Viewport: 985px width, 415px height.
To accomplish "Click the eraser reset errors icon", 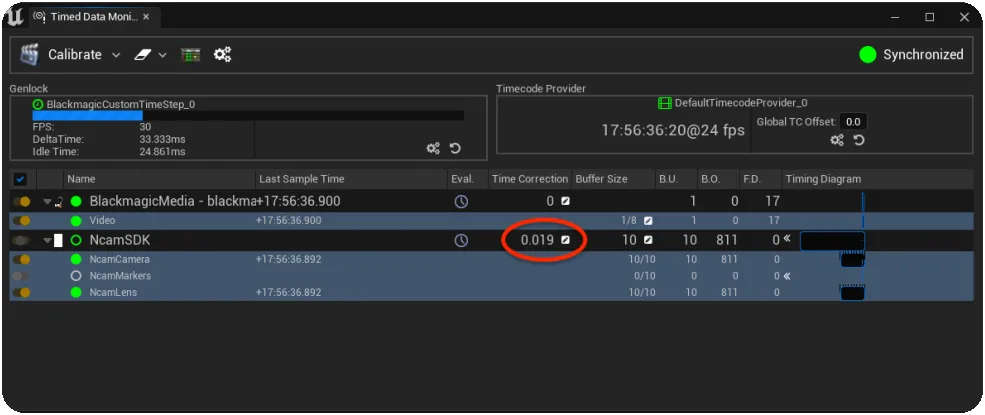I will [x=143, y=55].
